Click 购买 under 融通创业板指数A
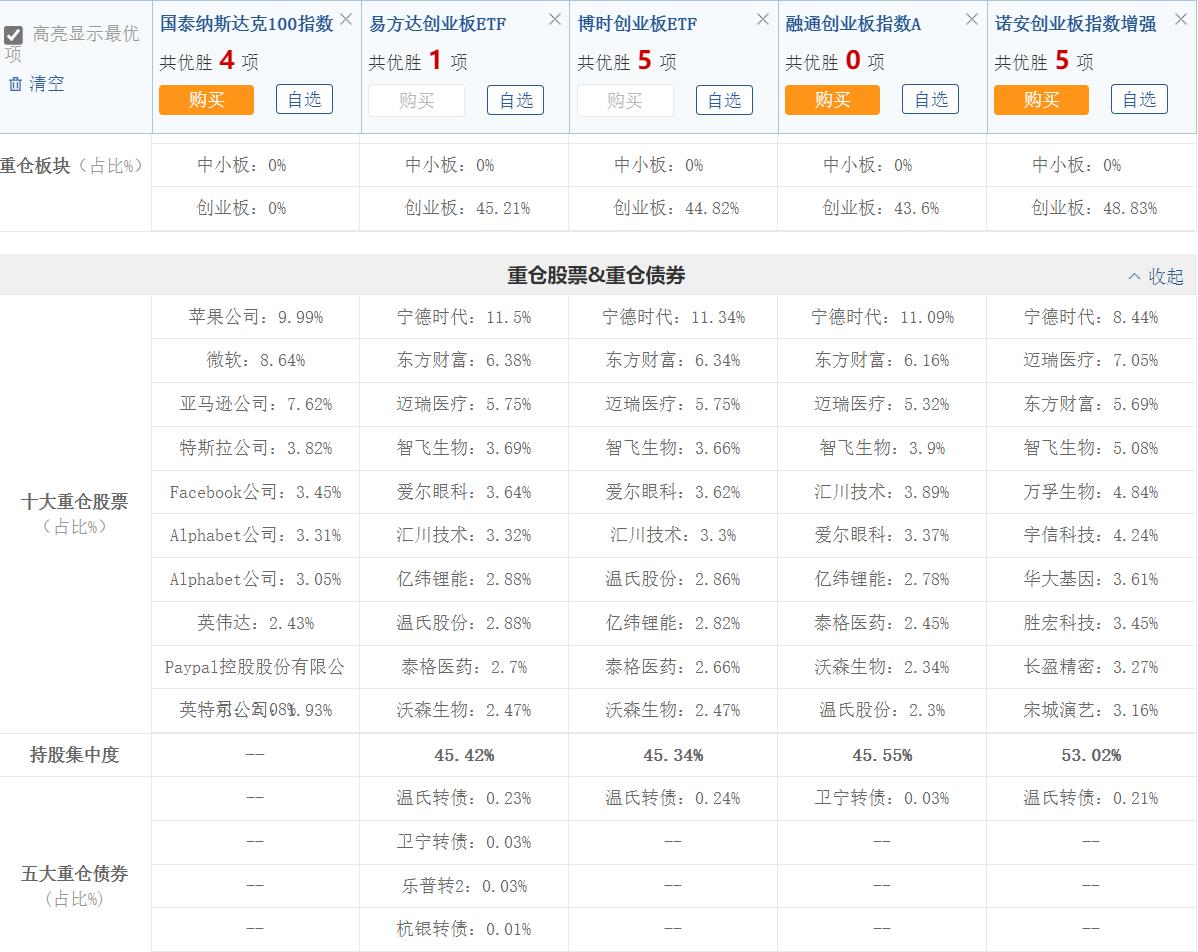The image size is (1198, 952). (x=832, y=100)
